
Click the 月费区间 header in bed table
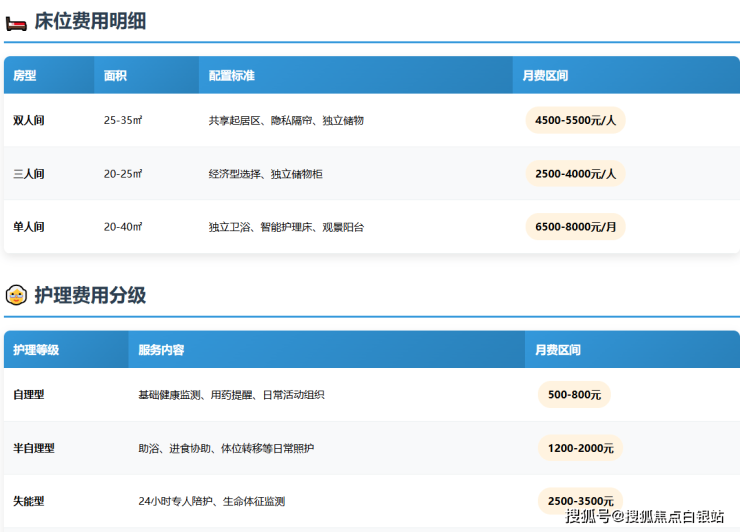coord(546,76)
